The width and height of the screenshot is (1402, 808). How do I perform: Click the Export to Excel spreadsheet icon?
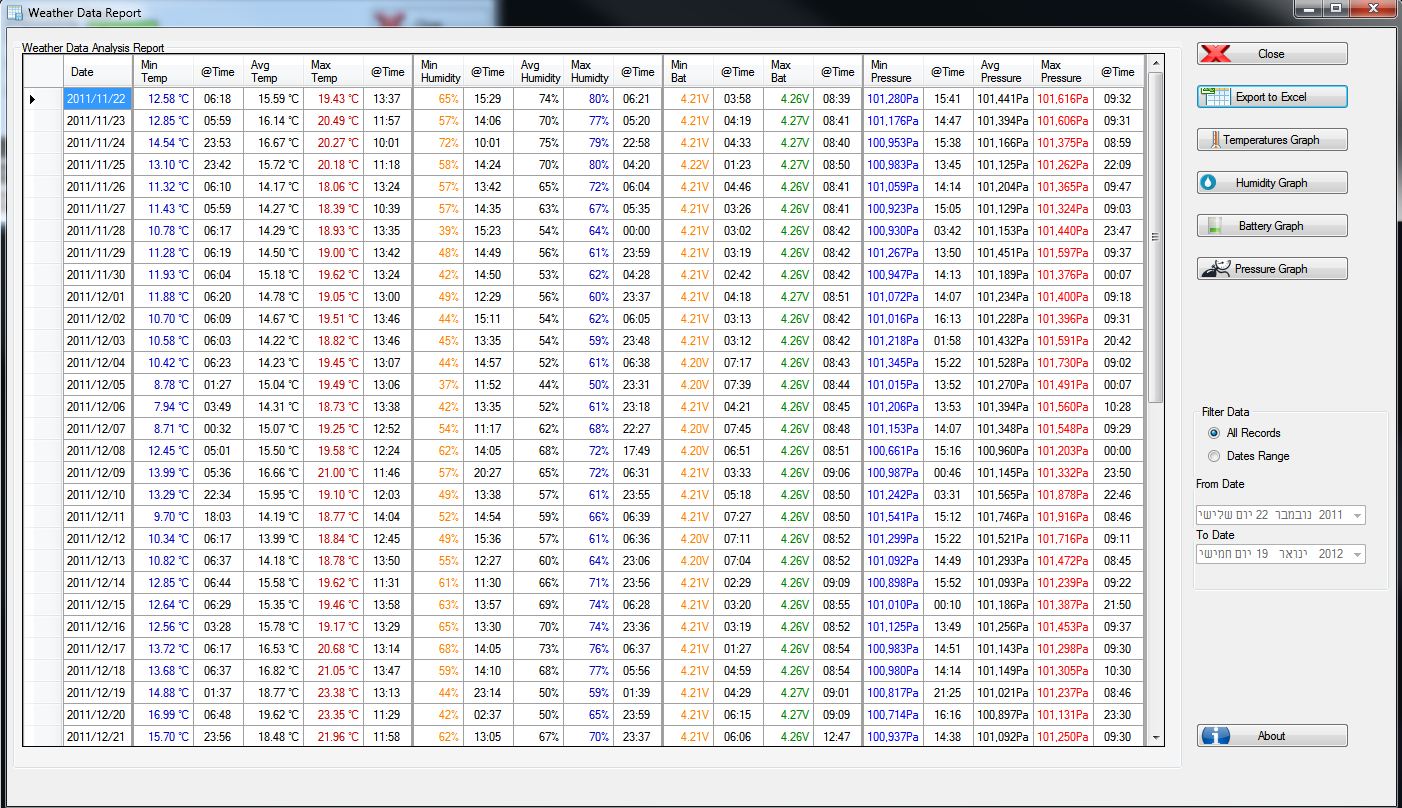click(x=1216, y=96)
